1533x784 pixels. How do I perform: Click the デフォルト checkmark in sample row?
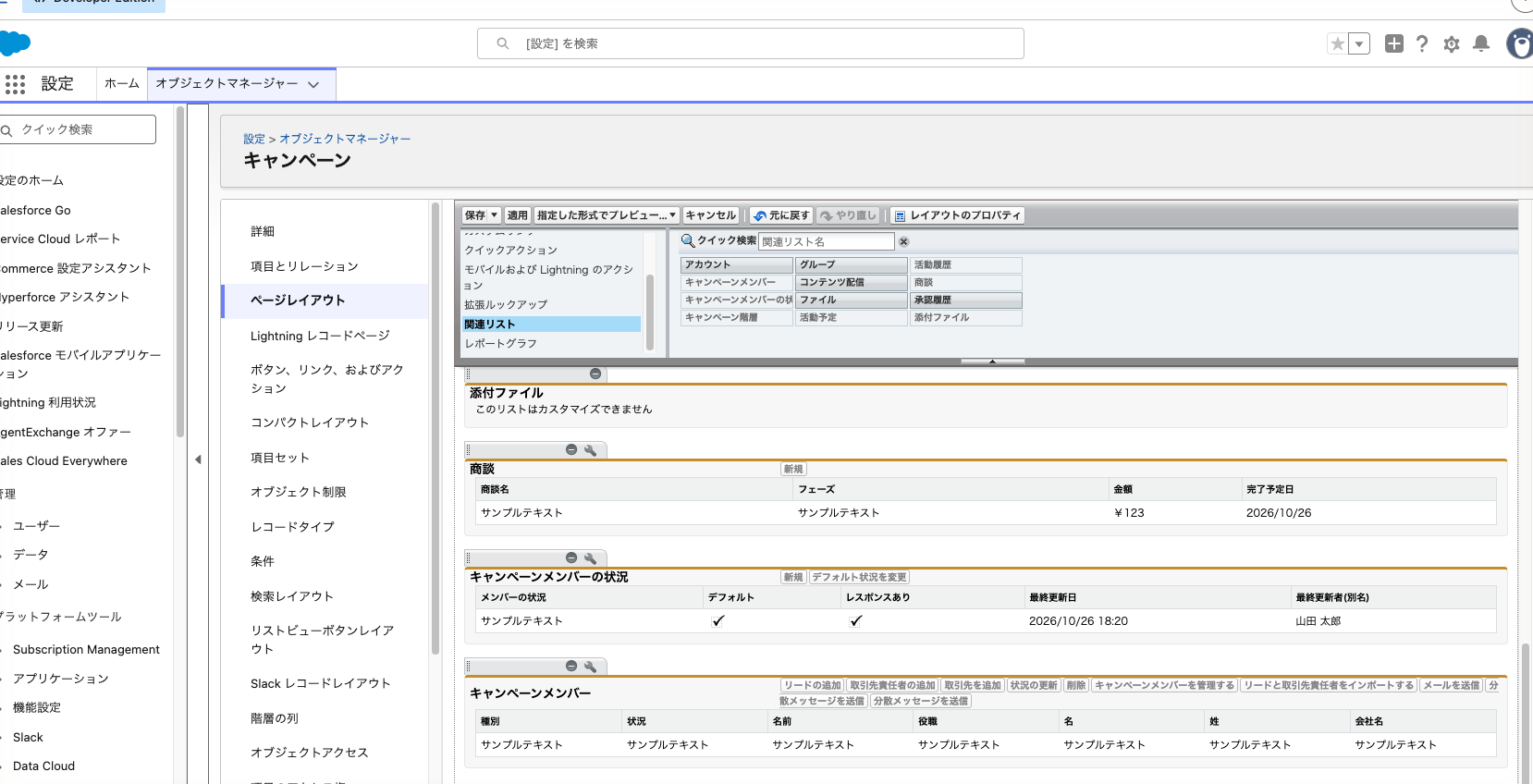tap(718, 621)
